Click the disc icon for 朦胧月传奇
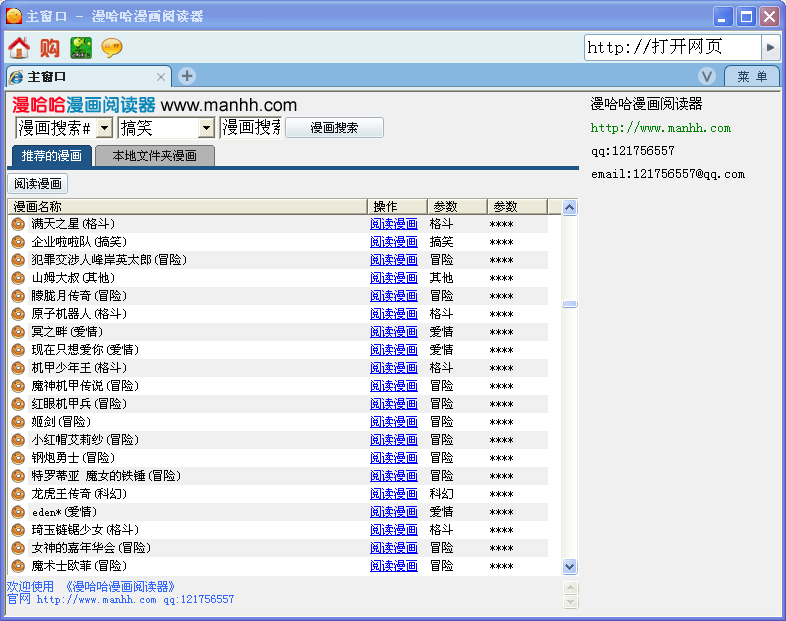Image resolution: width=786 pixels, height=621 pixels. pyautogui.click(x=18, y=296)
